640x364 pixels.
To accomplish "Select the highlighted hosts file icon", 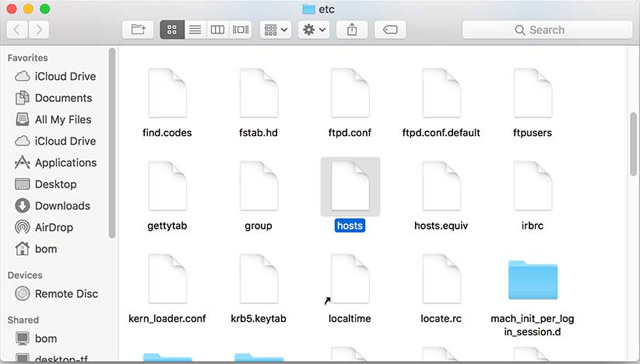I will [x=350, y=186].
